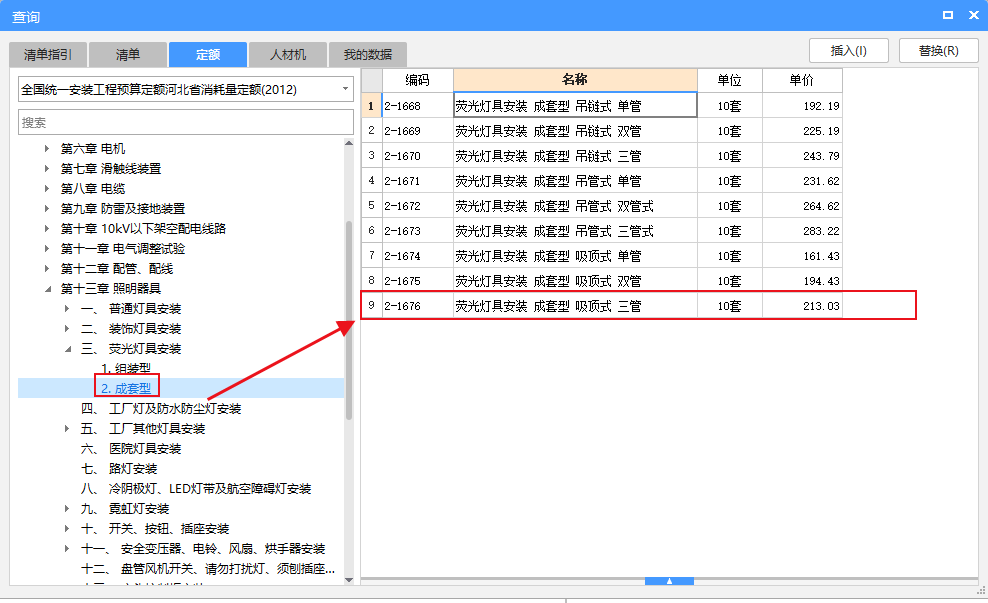Click the price 192.19 cell
Screen dimensions: 988x603
802,106
